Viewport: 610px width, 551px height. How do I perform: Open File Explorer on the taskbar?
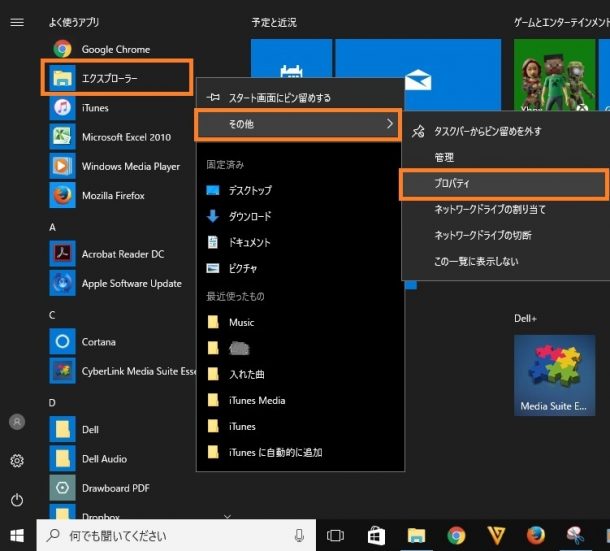click(x=416, y=536)
